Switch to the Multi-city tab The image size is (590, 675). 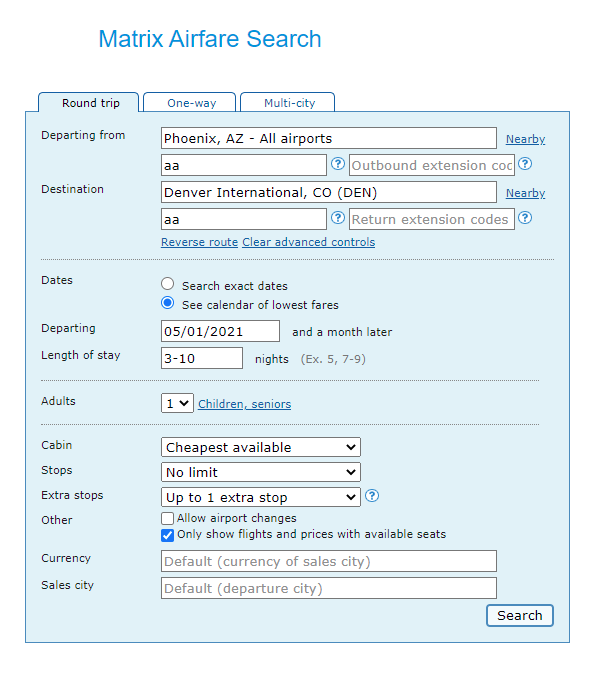click(x=287, y=103)
